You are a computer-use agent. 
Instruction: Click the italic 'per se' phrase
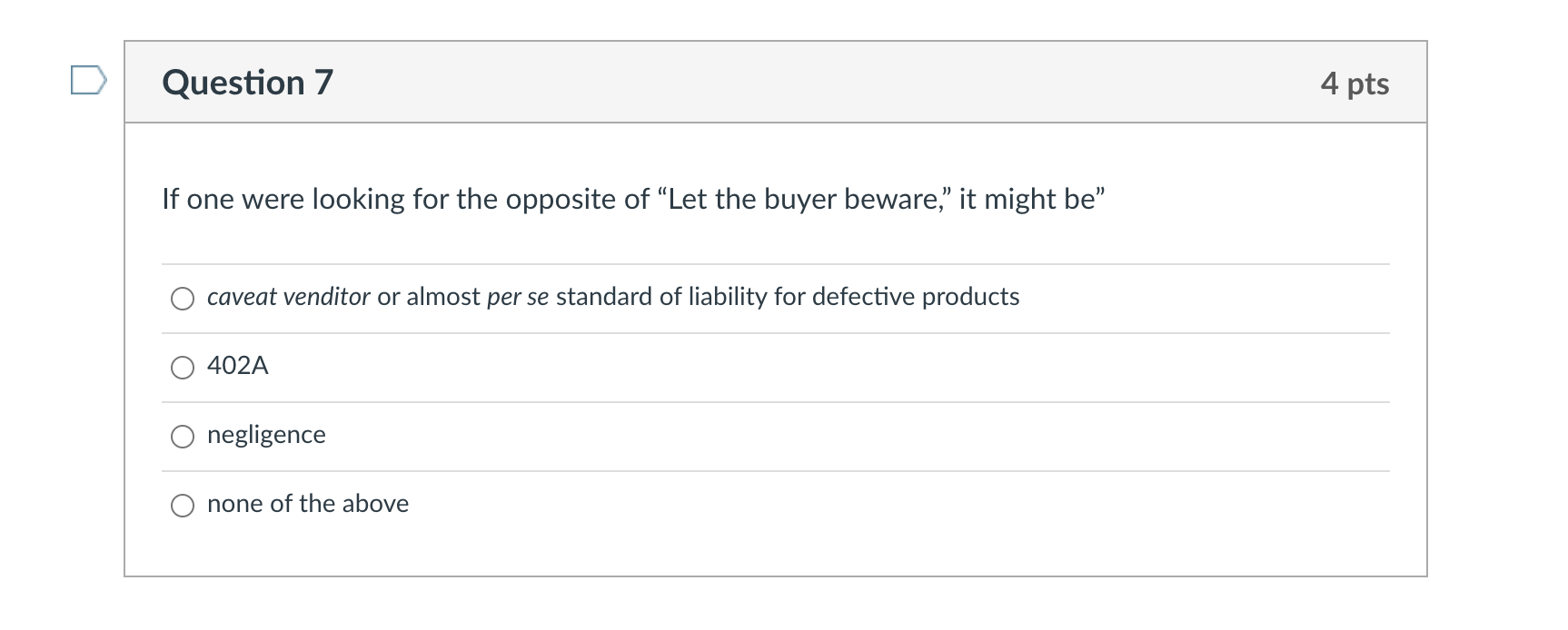(518, 297)
